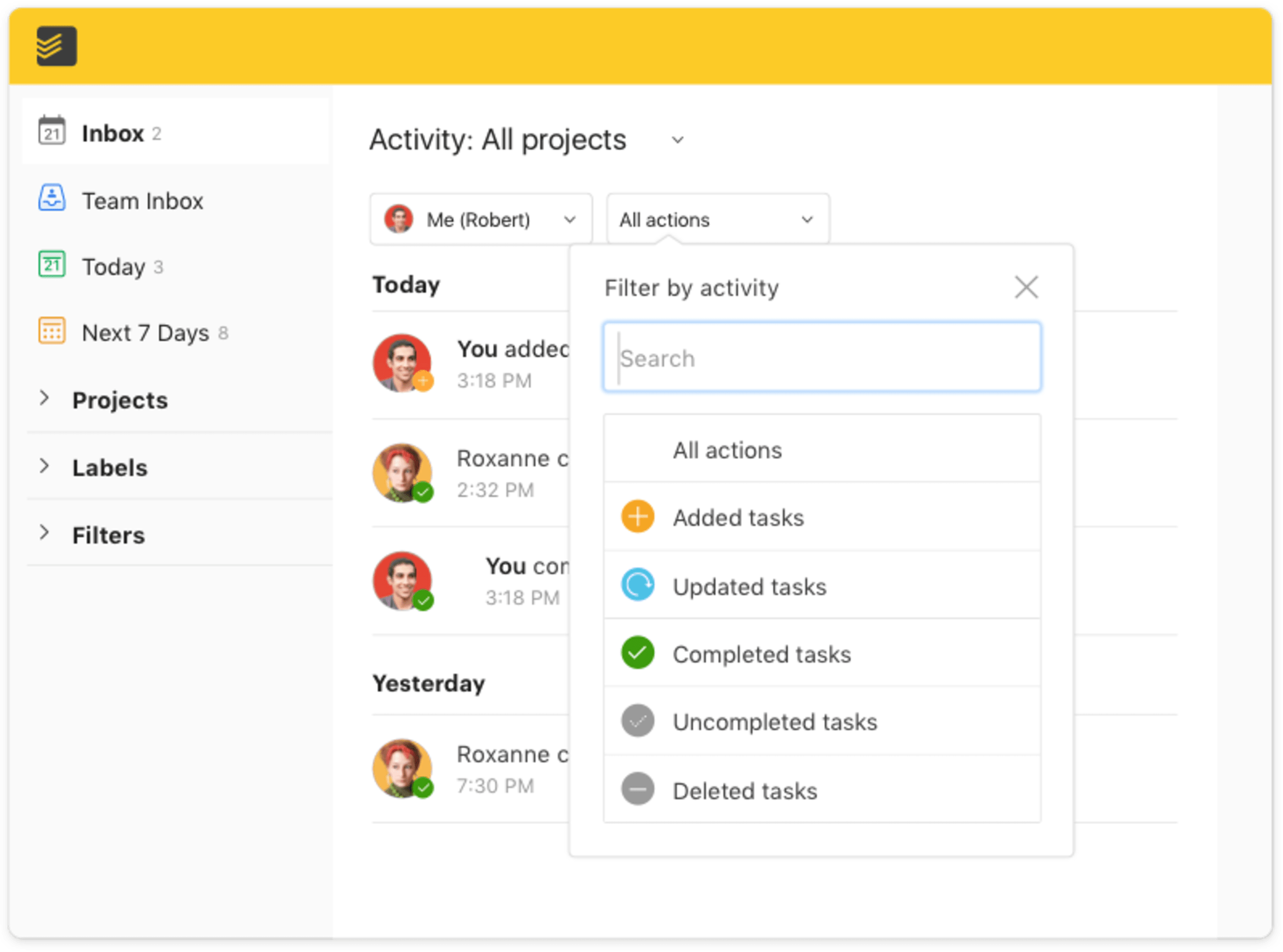Select Completed tasks filter option
Viewport: 1283px width, 952px height.
click(x=822, y=653)
